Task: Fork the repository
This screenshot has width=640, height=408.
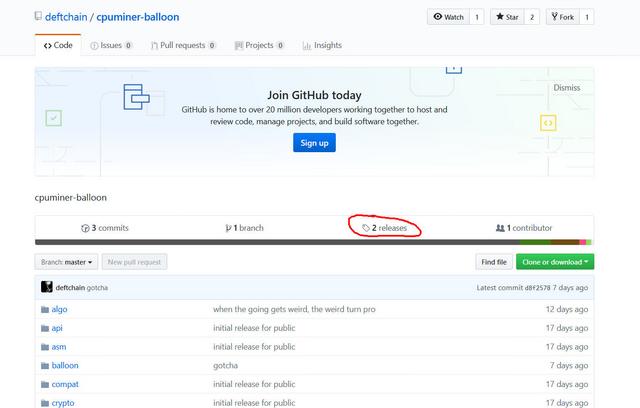Action: [x=562, y=17]
